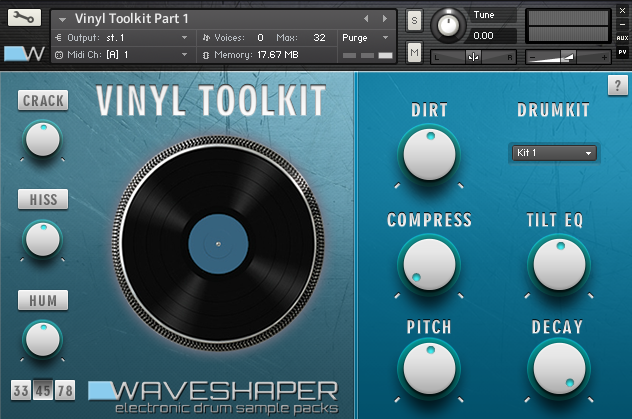Open the Drumkit Kit 1 dropdown
The image size is (632, 419).
[x=554, y=153]
